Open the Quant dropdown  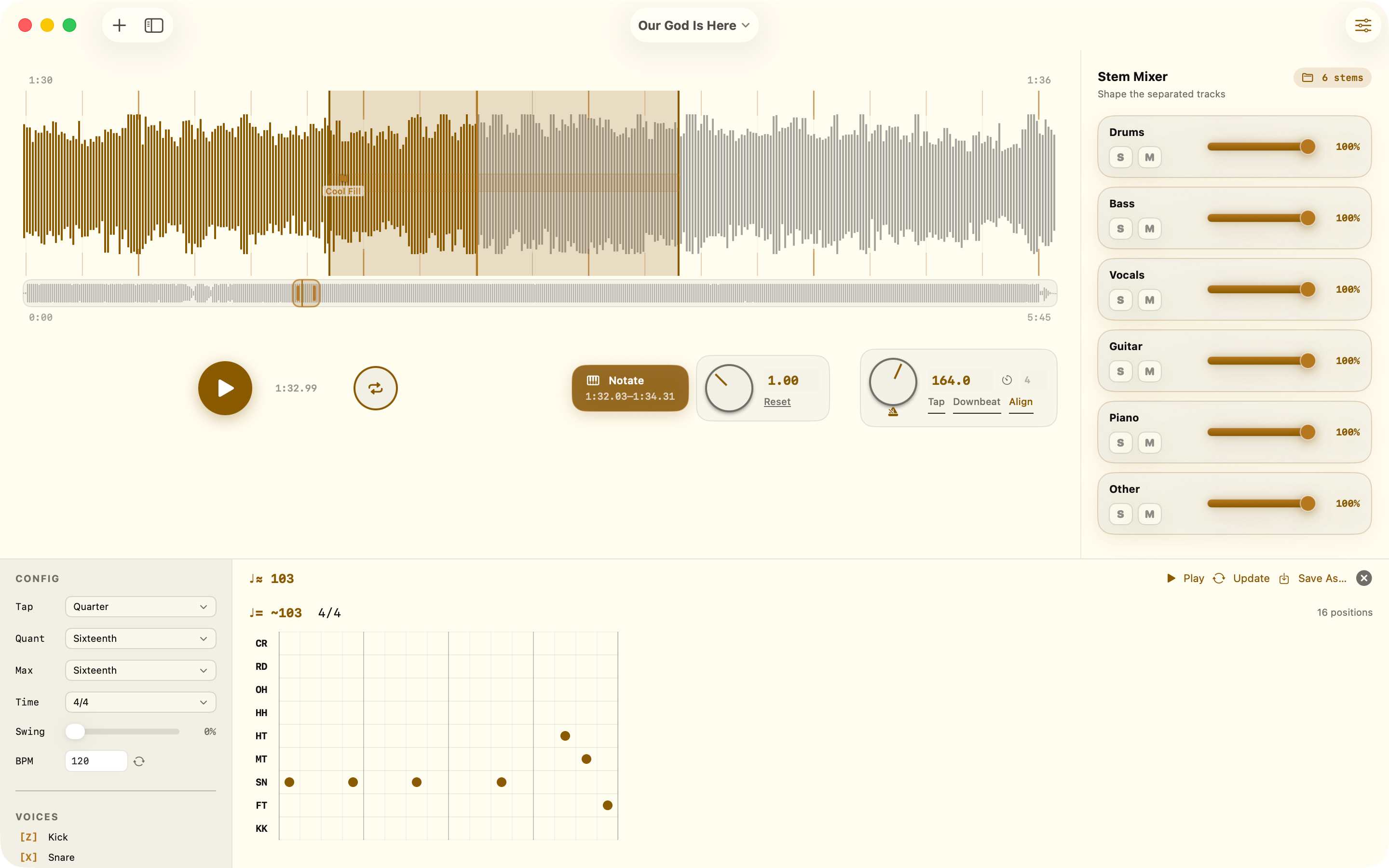tap(141, 638)
